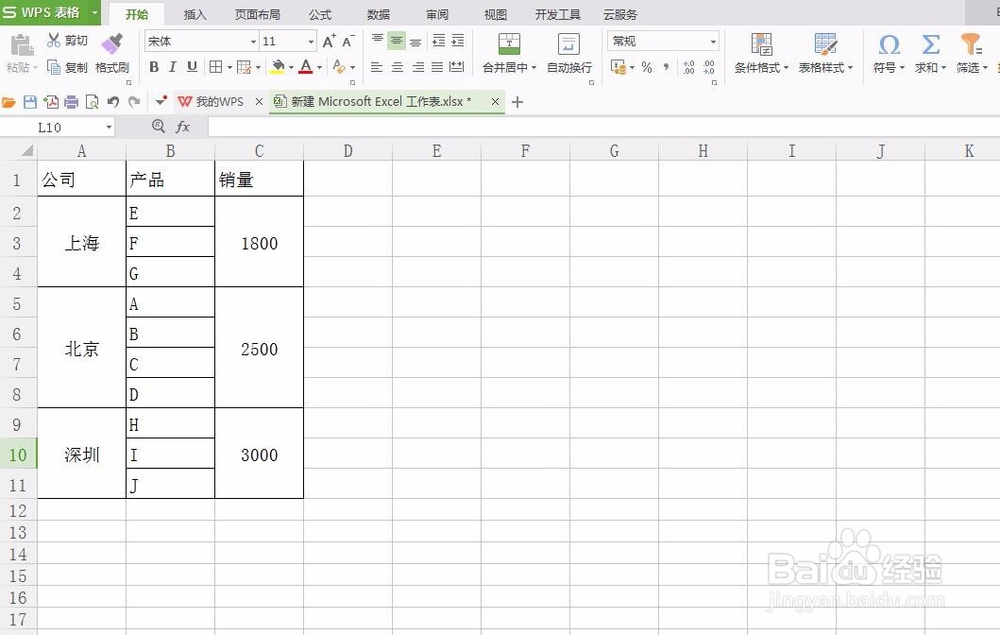Open fill color dropdown arrow

[x=291, y=67]
